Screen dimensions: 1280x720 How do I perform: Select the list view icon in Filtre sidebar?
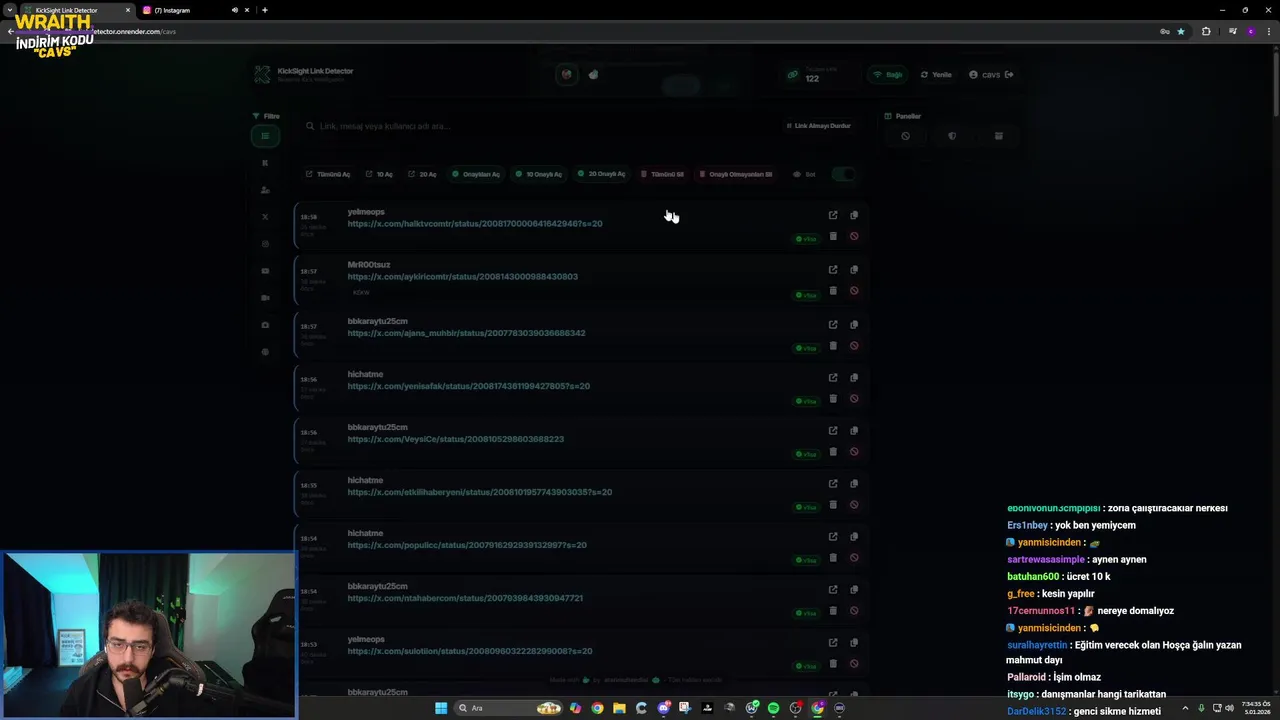click(265, 136)
